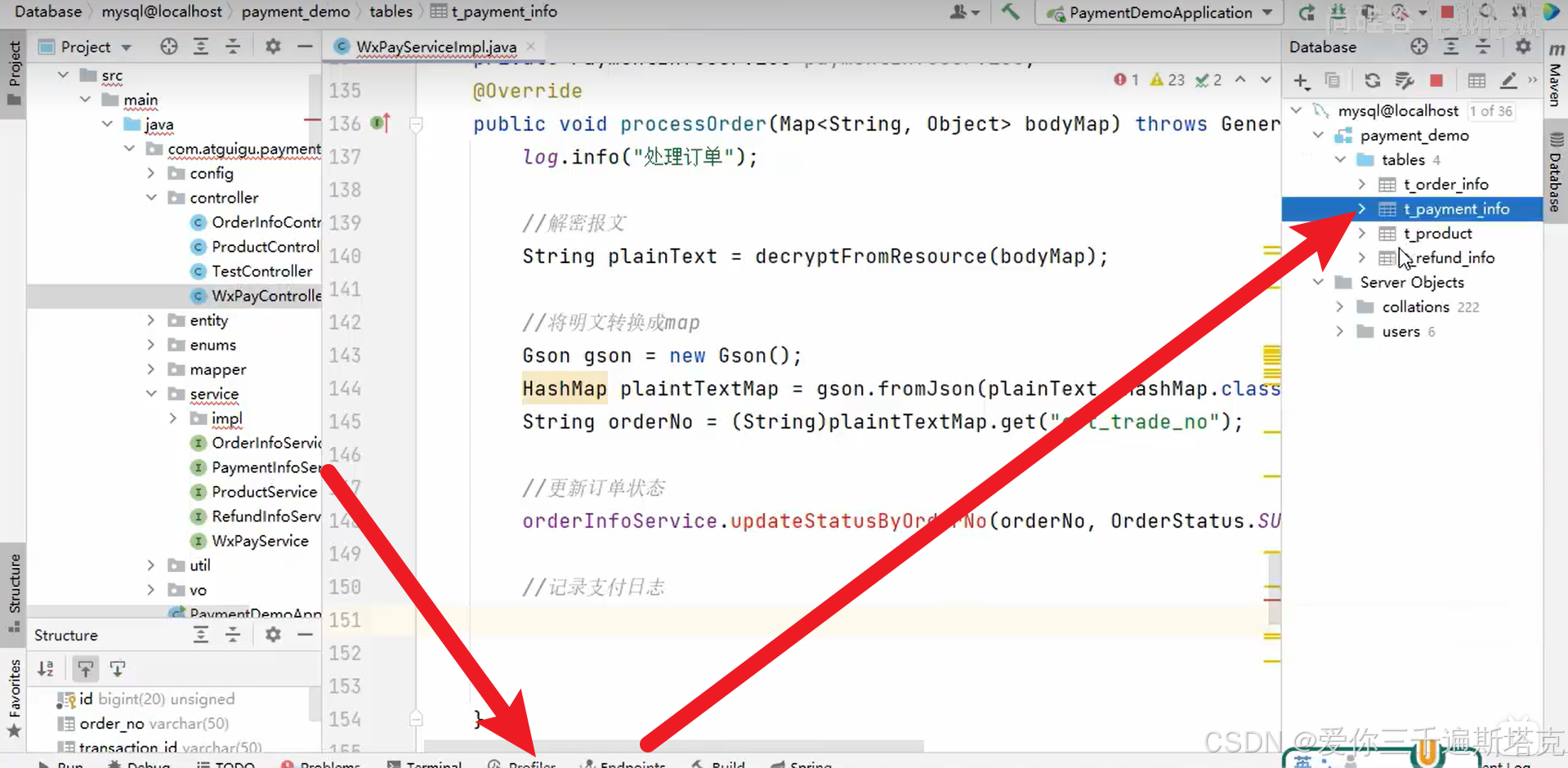The height and width of the screenshot is (768, 1568).
Task: Click the table editor icon in Database toolbar
Action: 1476,80
